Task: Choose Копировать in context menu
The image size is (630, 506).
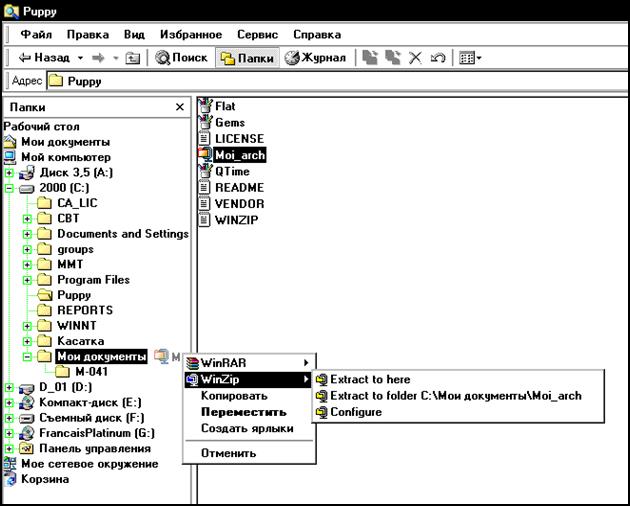Action: (234, 396)
